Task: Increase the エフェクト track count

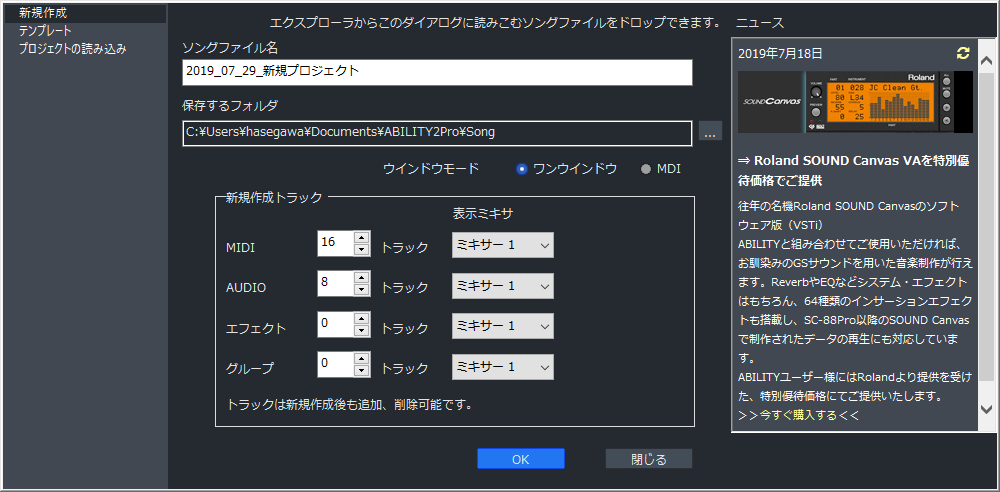Action: [361, 320]
